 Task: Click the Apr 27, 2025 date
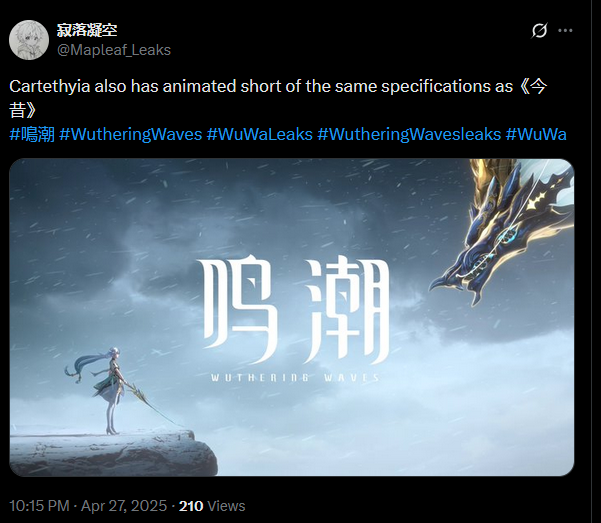pos(124,506)
